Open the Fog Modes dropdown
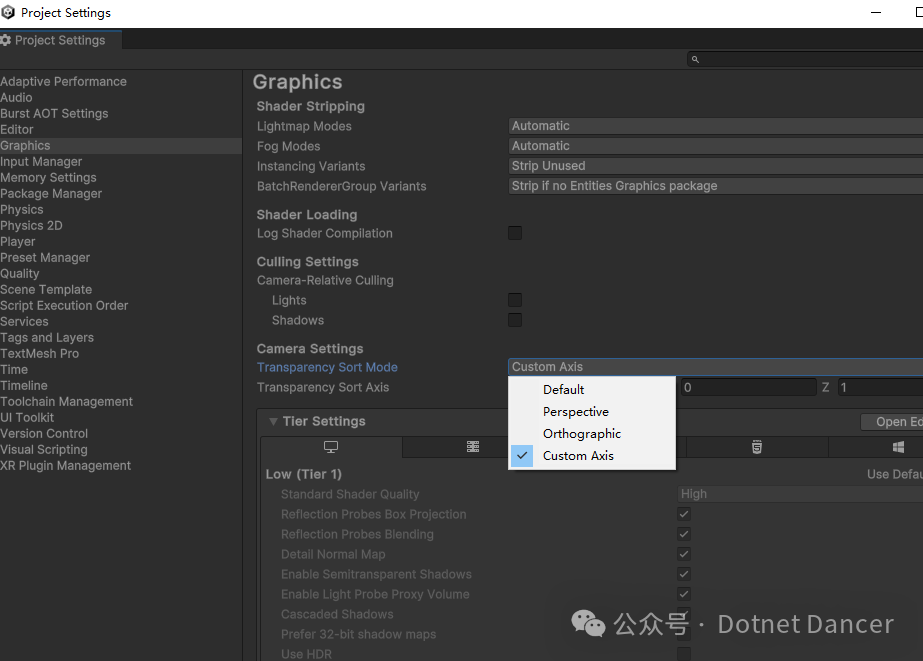The height and width of the screenshot is (661, 923). coord(715,146)
